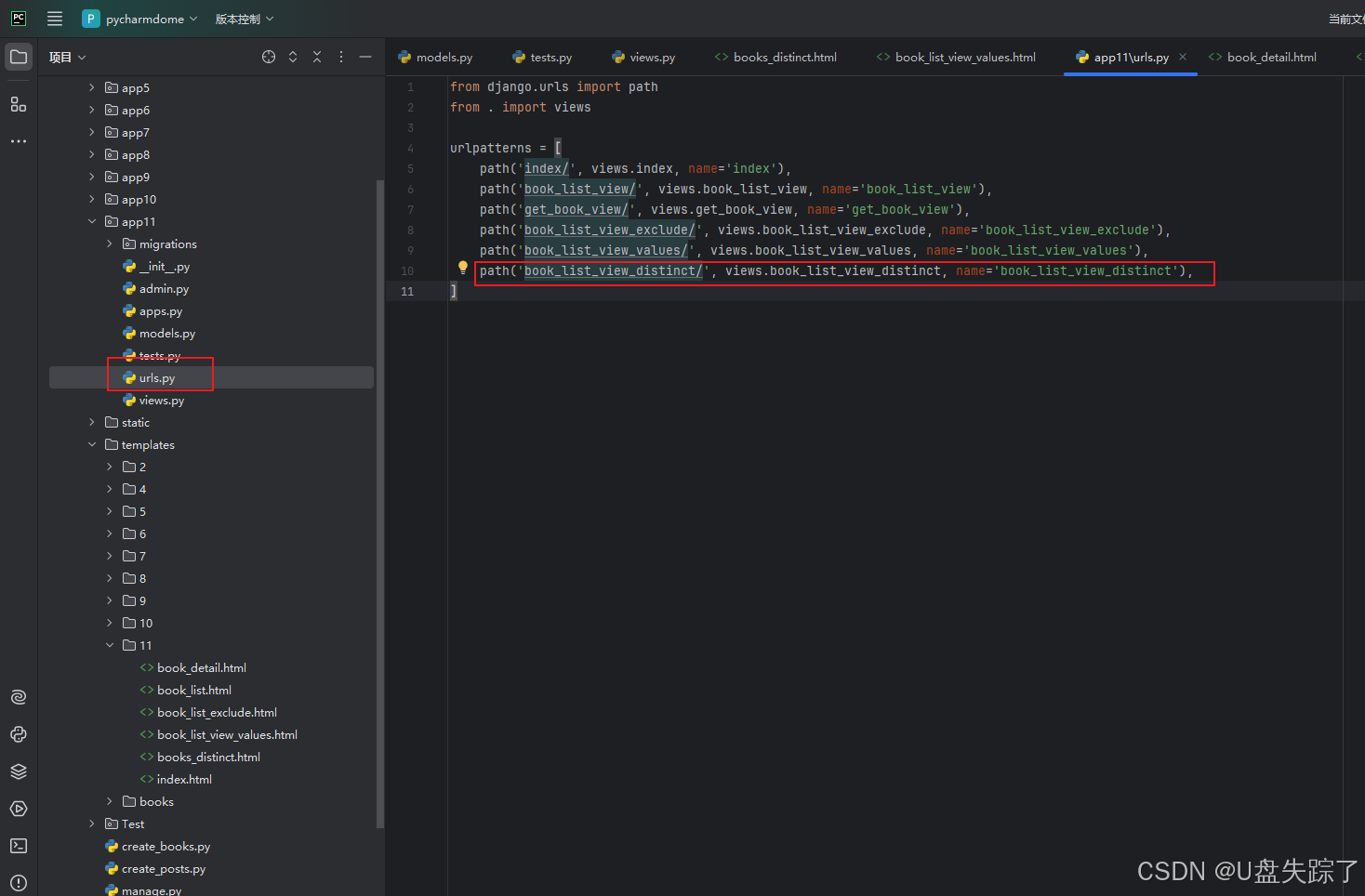Open the 版本控制 dropdown
Viewport: 1365px width, 896px height.
coord(245,19)
